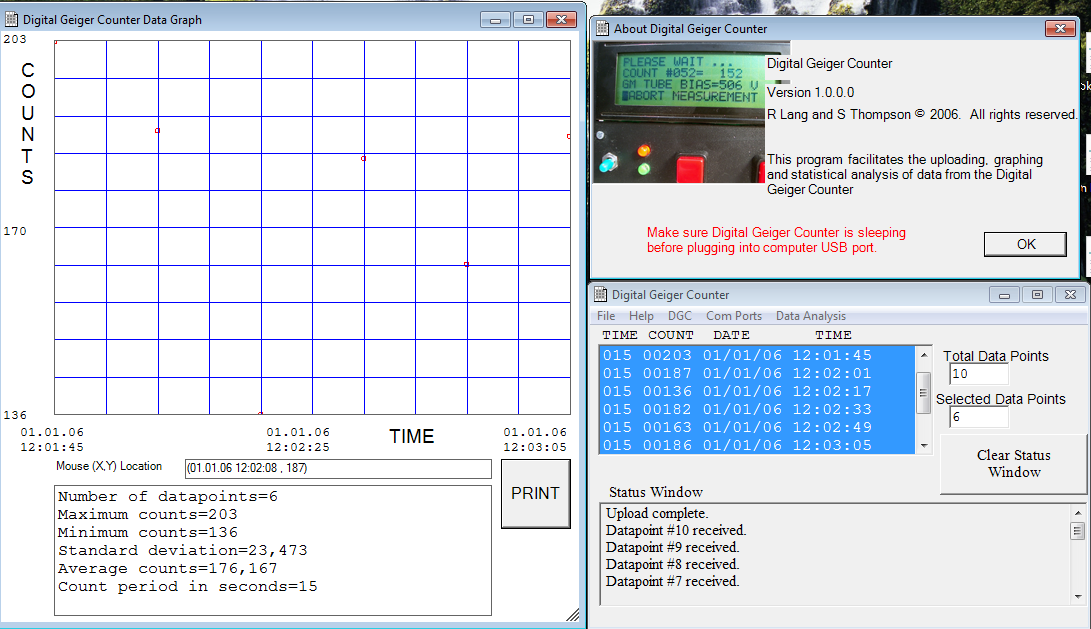Screen dimensions: 1091x629
Task: Click the data list's scroll down arrow
Action: 924,445
